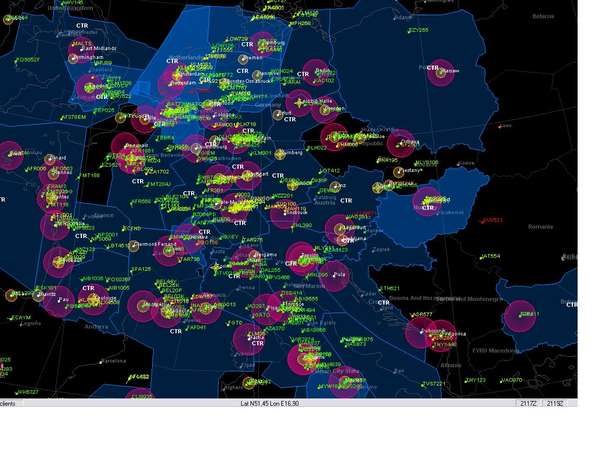Select aircraft JAT554 over Romania
The width and height of the screenshot is (600, 450).
coord(490,256)
